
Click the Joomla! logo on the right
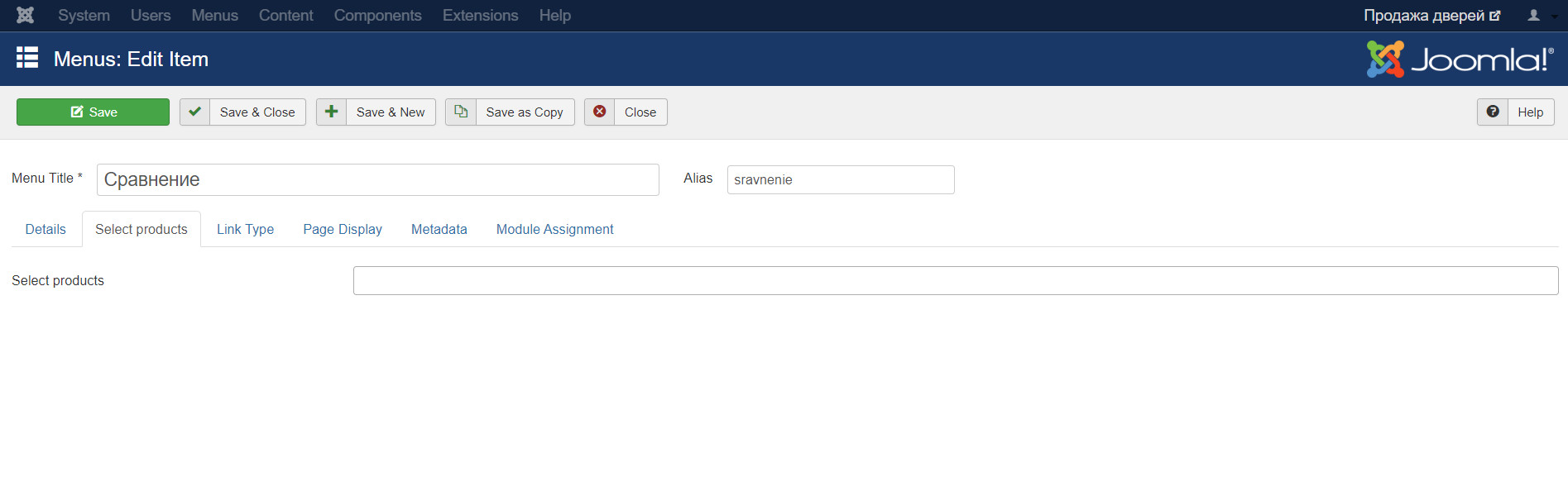point(1460,60)
